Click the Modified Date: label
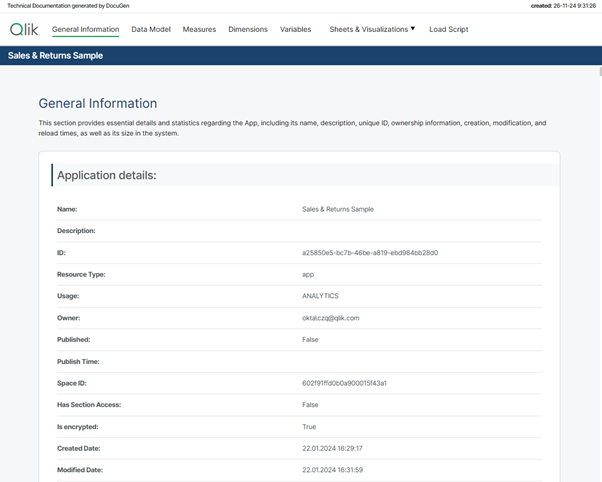Viewport: 602px width, 482px height. coord(80,470)
